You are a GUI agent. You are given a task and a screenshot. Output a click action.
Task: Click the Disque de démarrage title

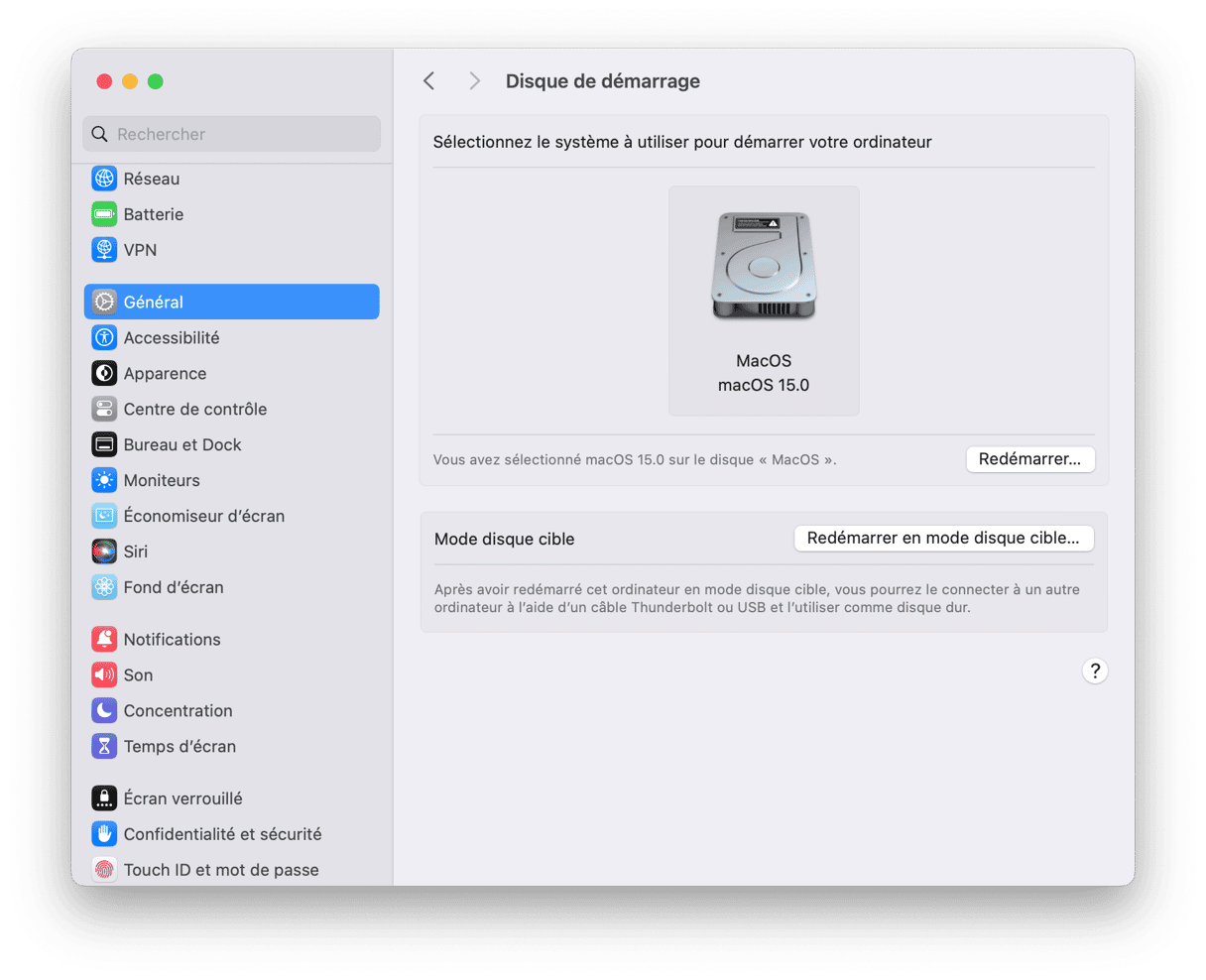pos(603,81)
